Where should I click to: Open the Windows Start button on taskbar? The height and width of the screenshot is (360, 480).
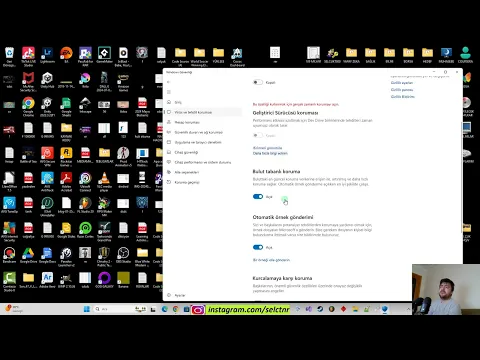point(87,309)
